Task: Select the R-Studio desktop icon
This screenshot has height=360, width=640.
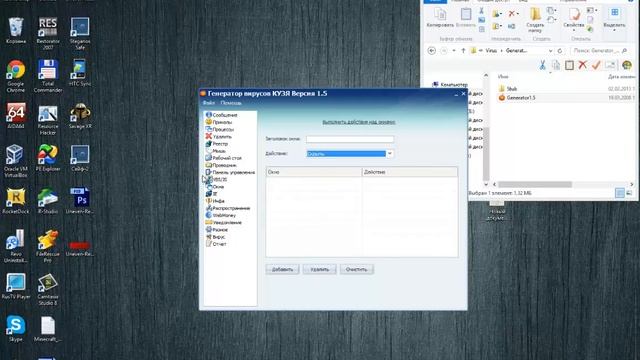Action: [x=48, y=201]
